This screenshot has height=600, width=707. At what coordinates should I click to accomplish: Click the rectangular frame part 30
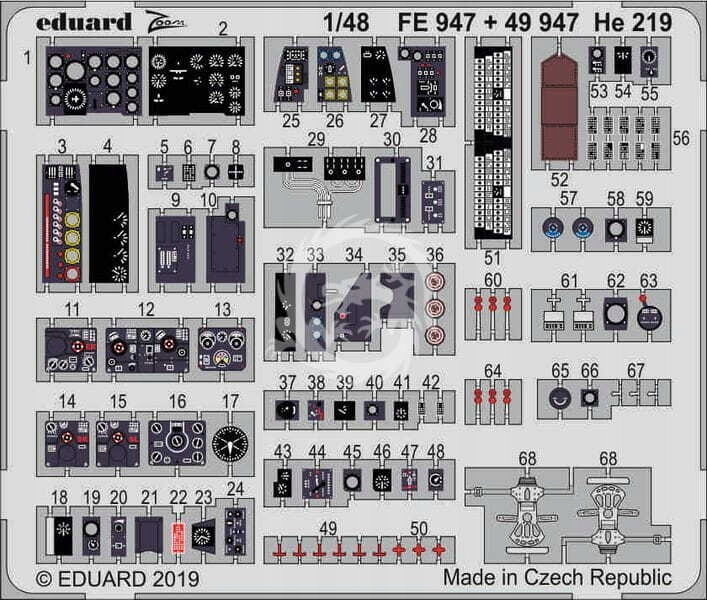pyautogui.click(x=392, y=189)
